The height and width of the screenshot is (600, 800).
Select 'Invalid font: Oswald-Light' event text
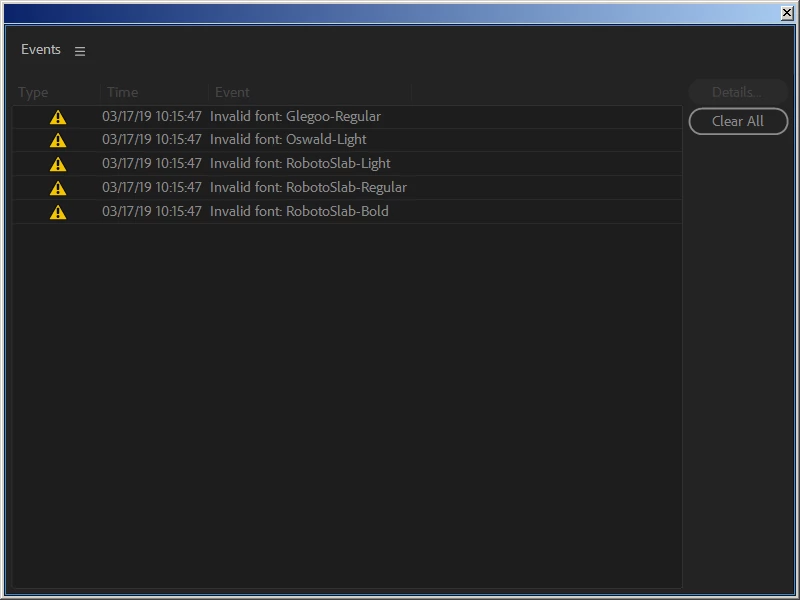[288, 140]
